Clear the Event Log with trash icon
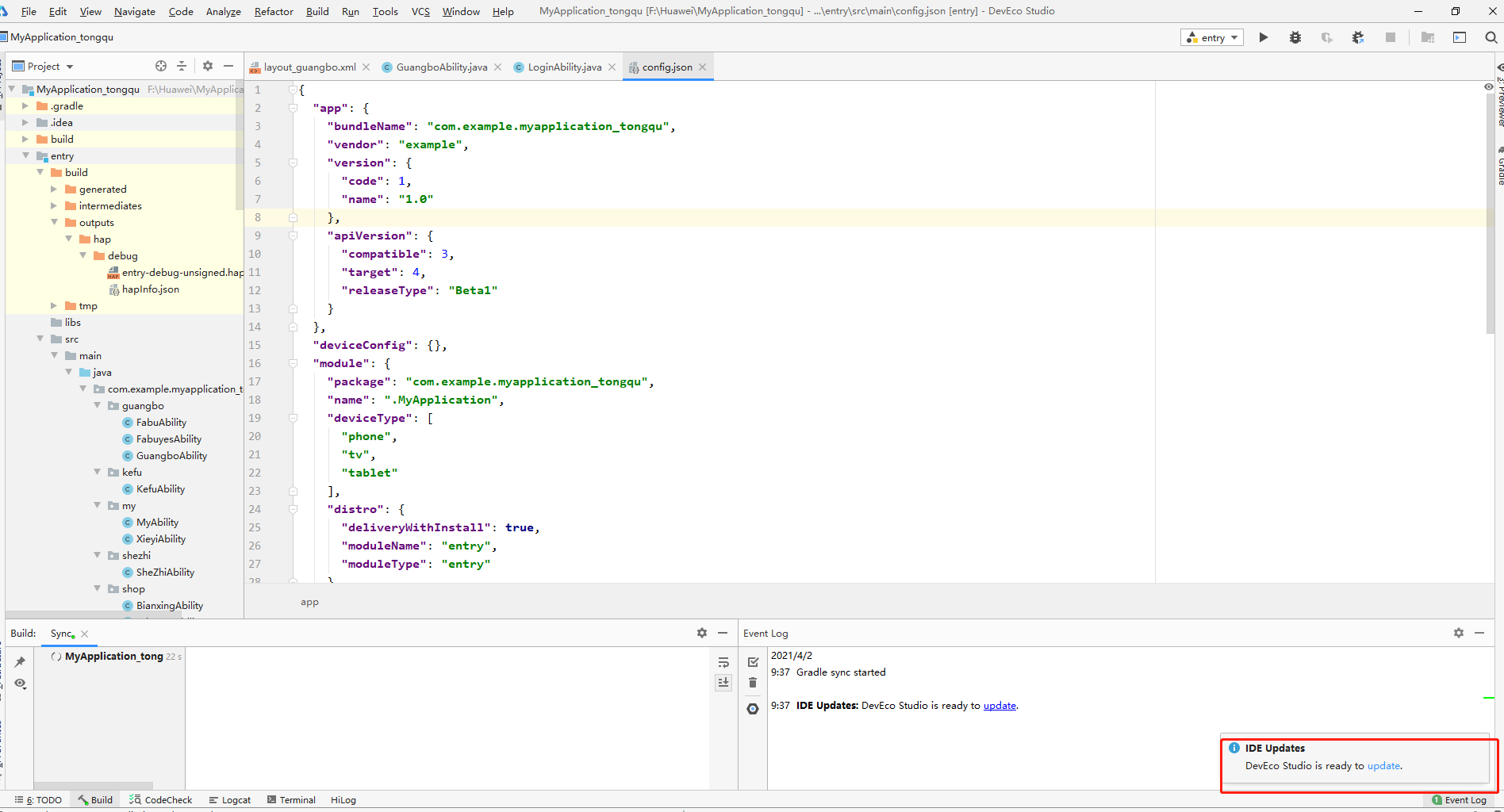This screenshot has height=812, width=1504. [x=753, y=682]
